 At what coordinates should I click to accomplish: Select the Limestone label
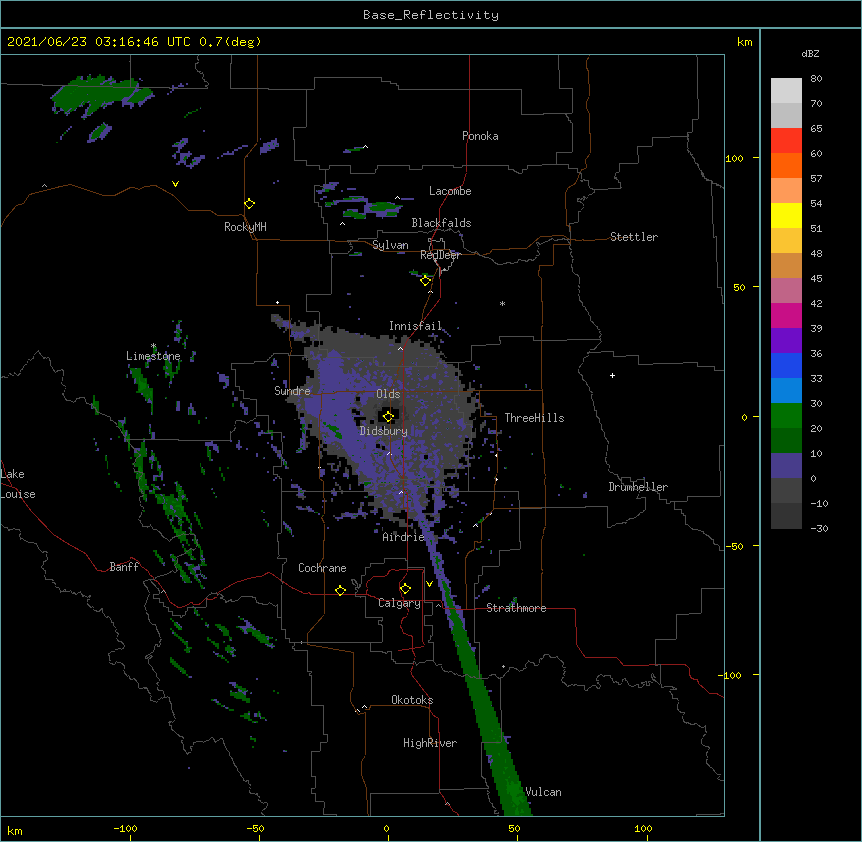point(153,356)
